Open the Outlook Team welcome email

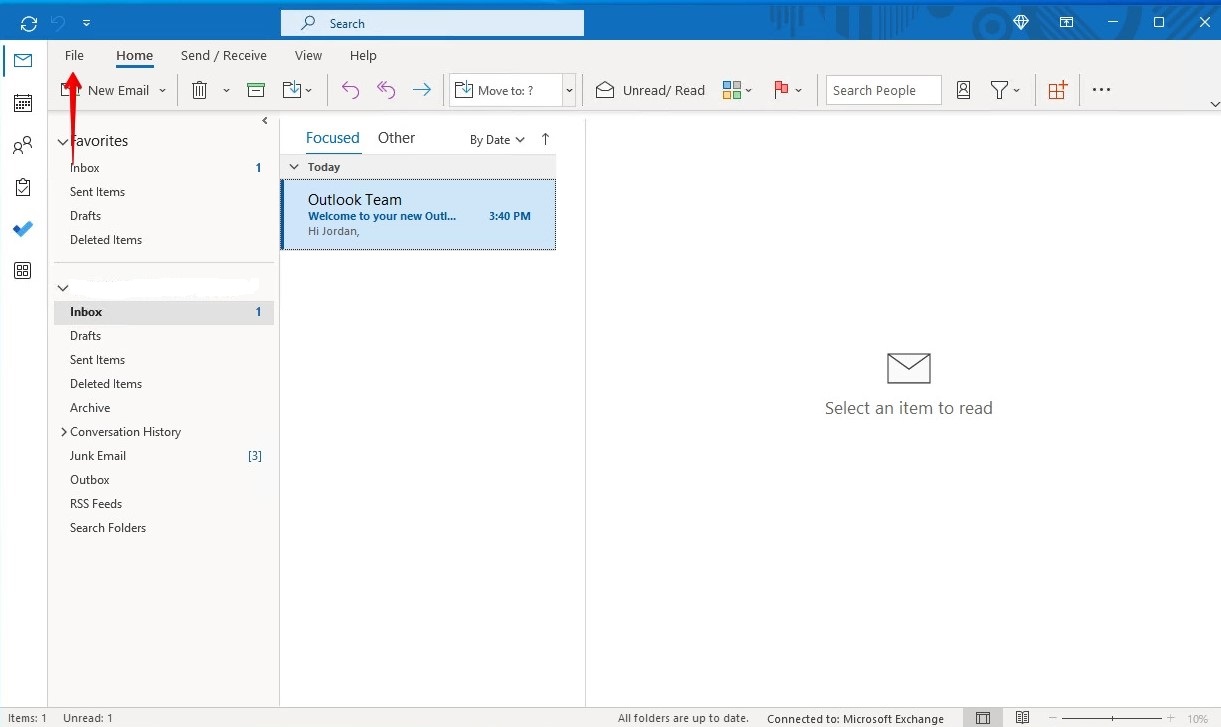tap(418, 214)
